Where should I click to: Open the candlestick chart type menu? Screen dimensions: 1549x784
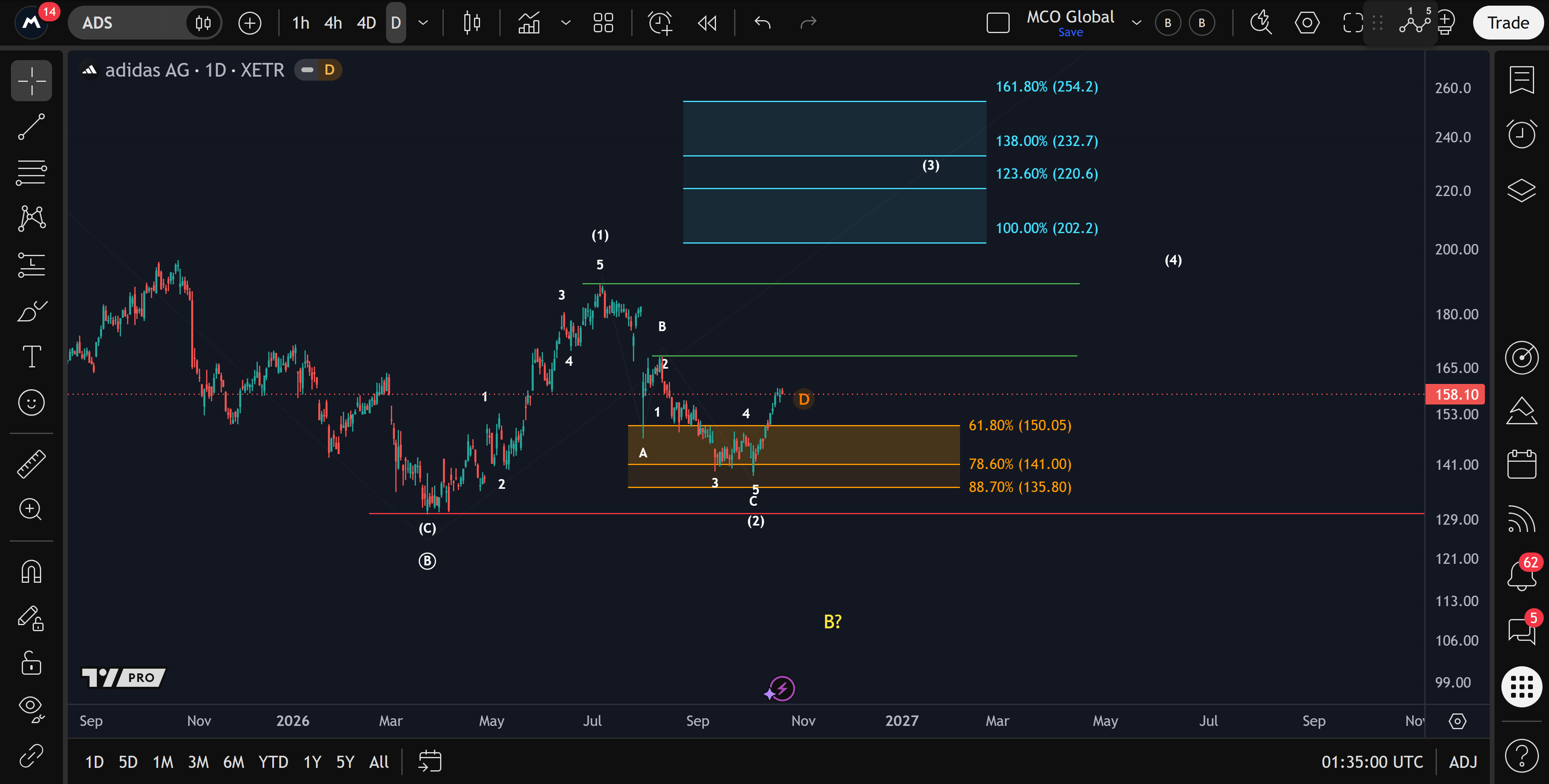point(472,23)
